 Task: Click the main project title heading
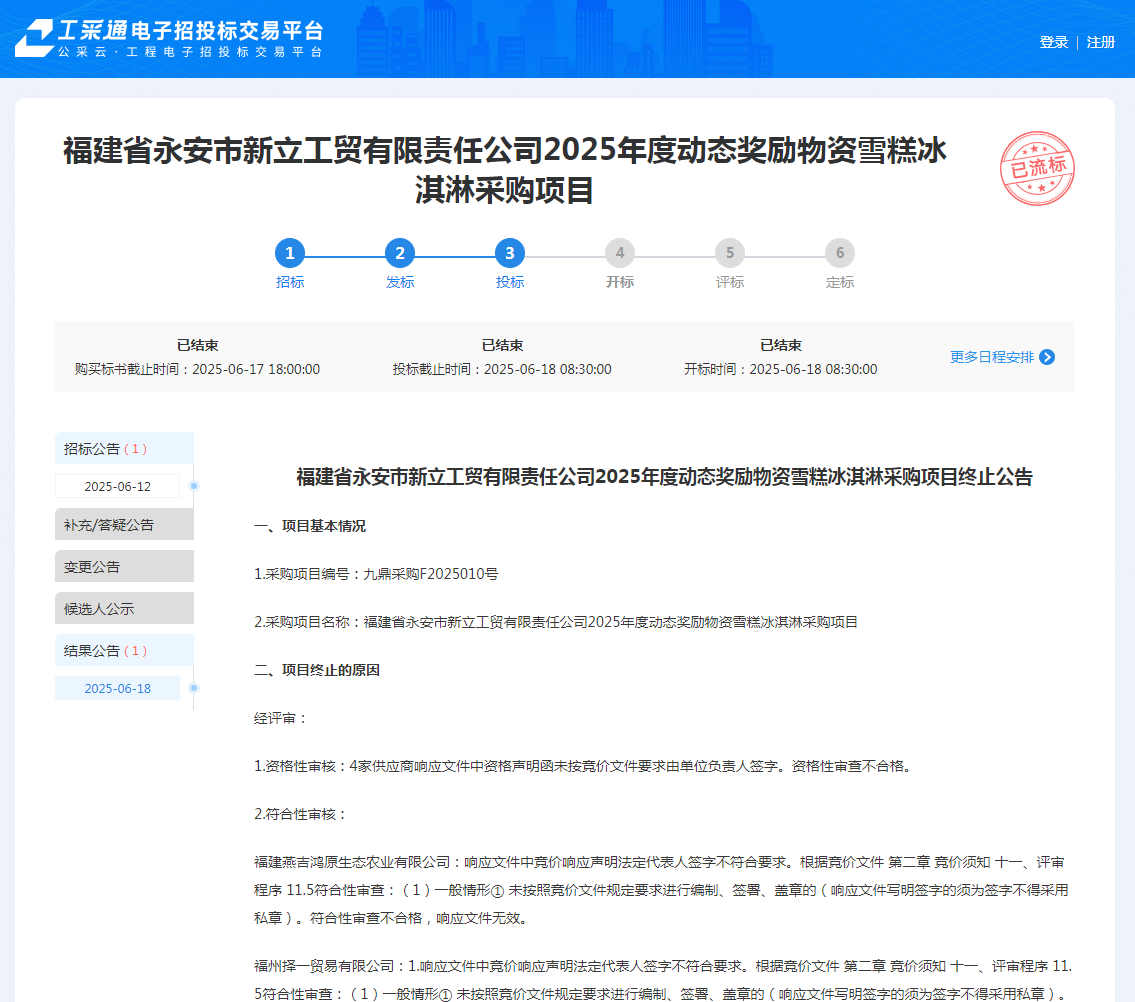[x=505, y=170]
